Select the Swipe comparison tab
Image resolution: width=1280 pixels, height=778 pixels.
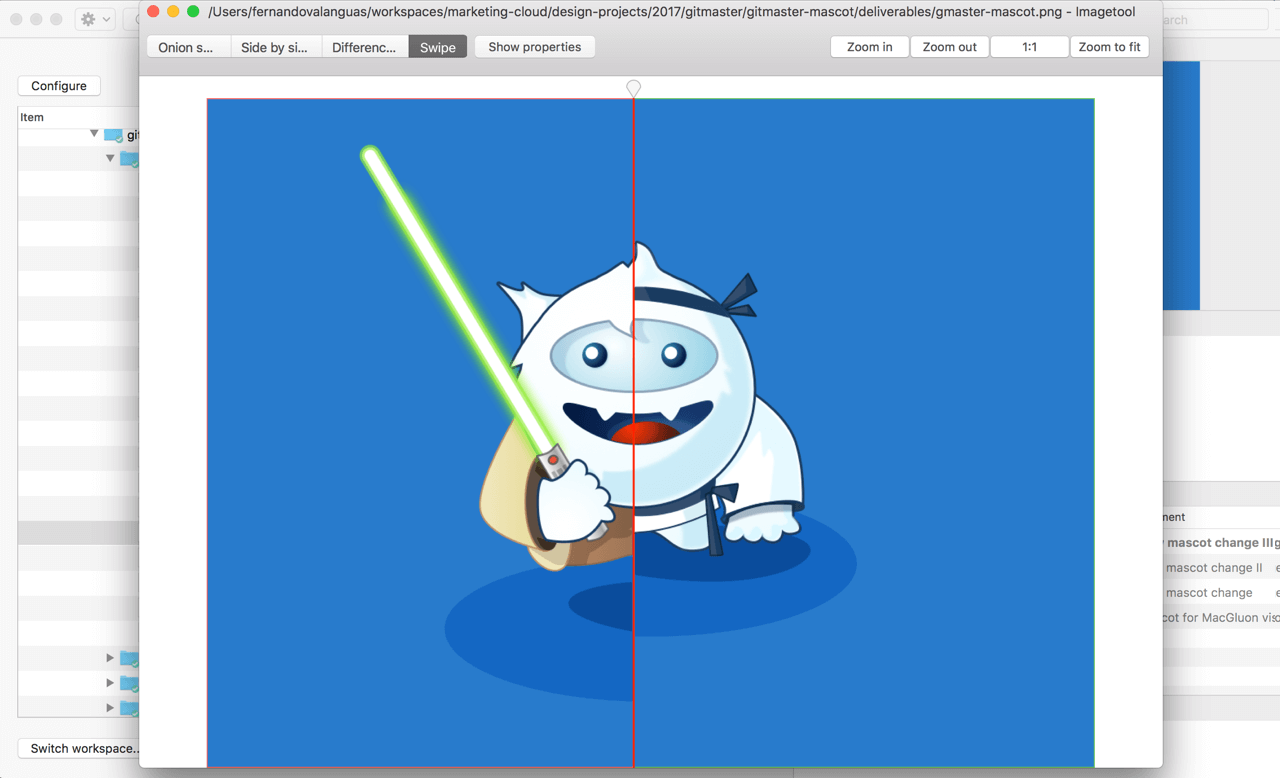[438, 47]
